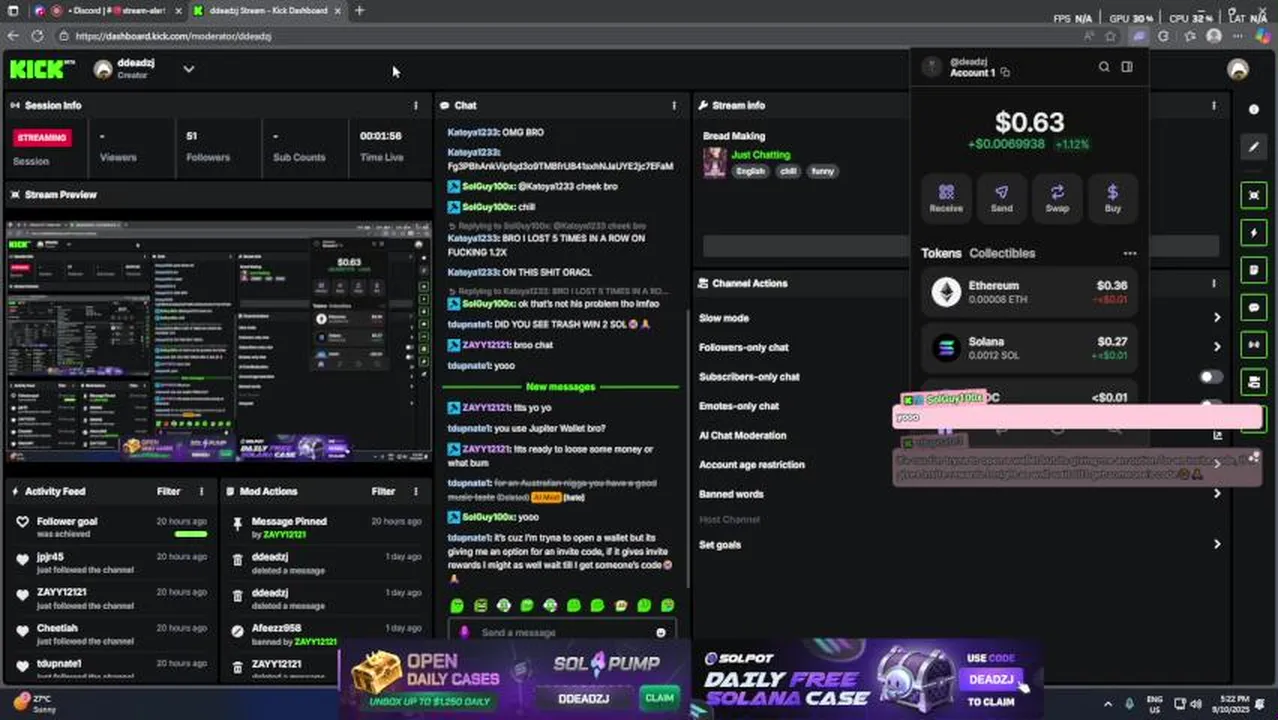Click the first green emote in chat
This screenshot has height=720, width=1278.
(x=457, y=606)
